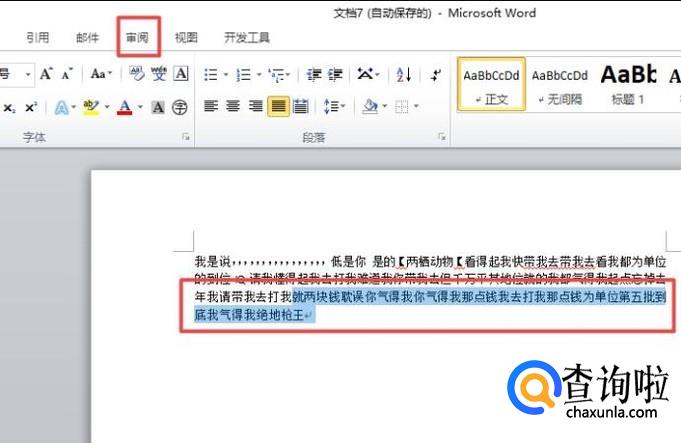681x443 pixels.
Task: Open the 引用 ribbon tab
Action: click(x=38, y=37)
